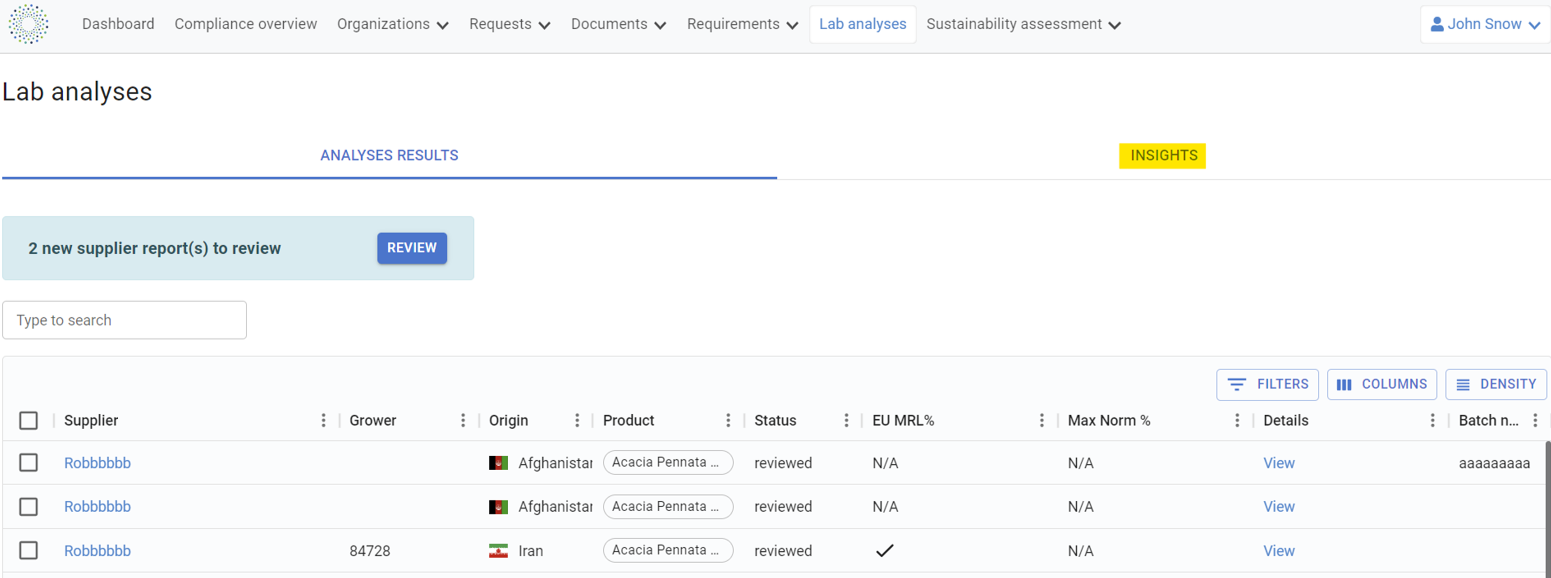Select the Lab analyses nav item
Image resolution: width=1551 pixels, height=578 pixels.
tap(863, 24)
